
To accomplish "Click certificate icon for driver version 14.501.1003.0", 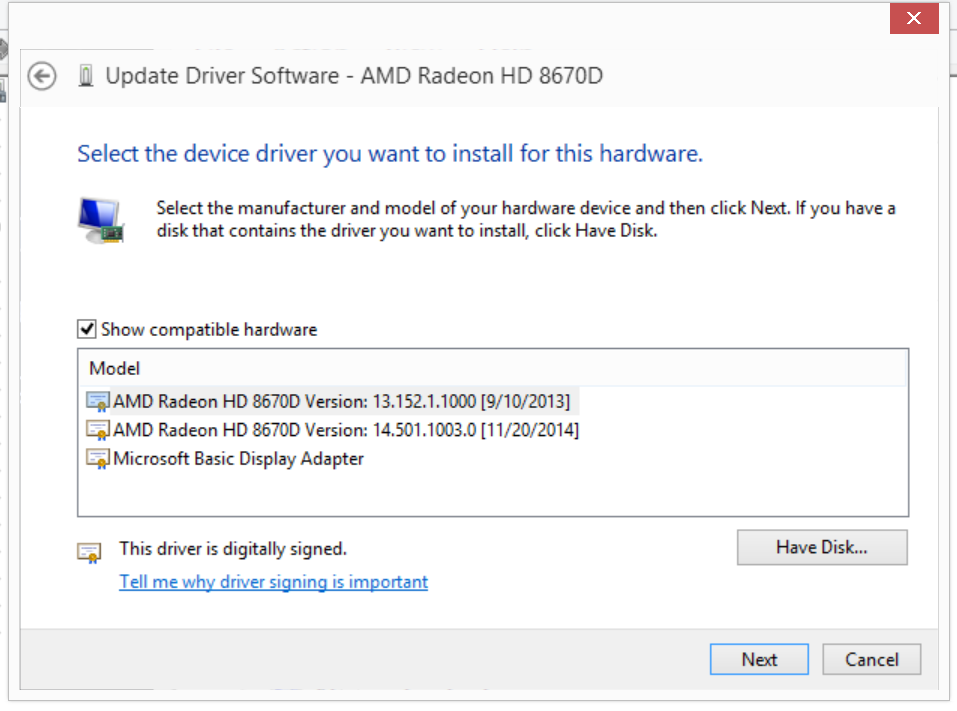I will (x=98, y=430).
